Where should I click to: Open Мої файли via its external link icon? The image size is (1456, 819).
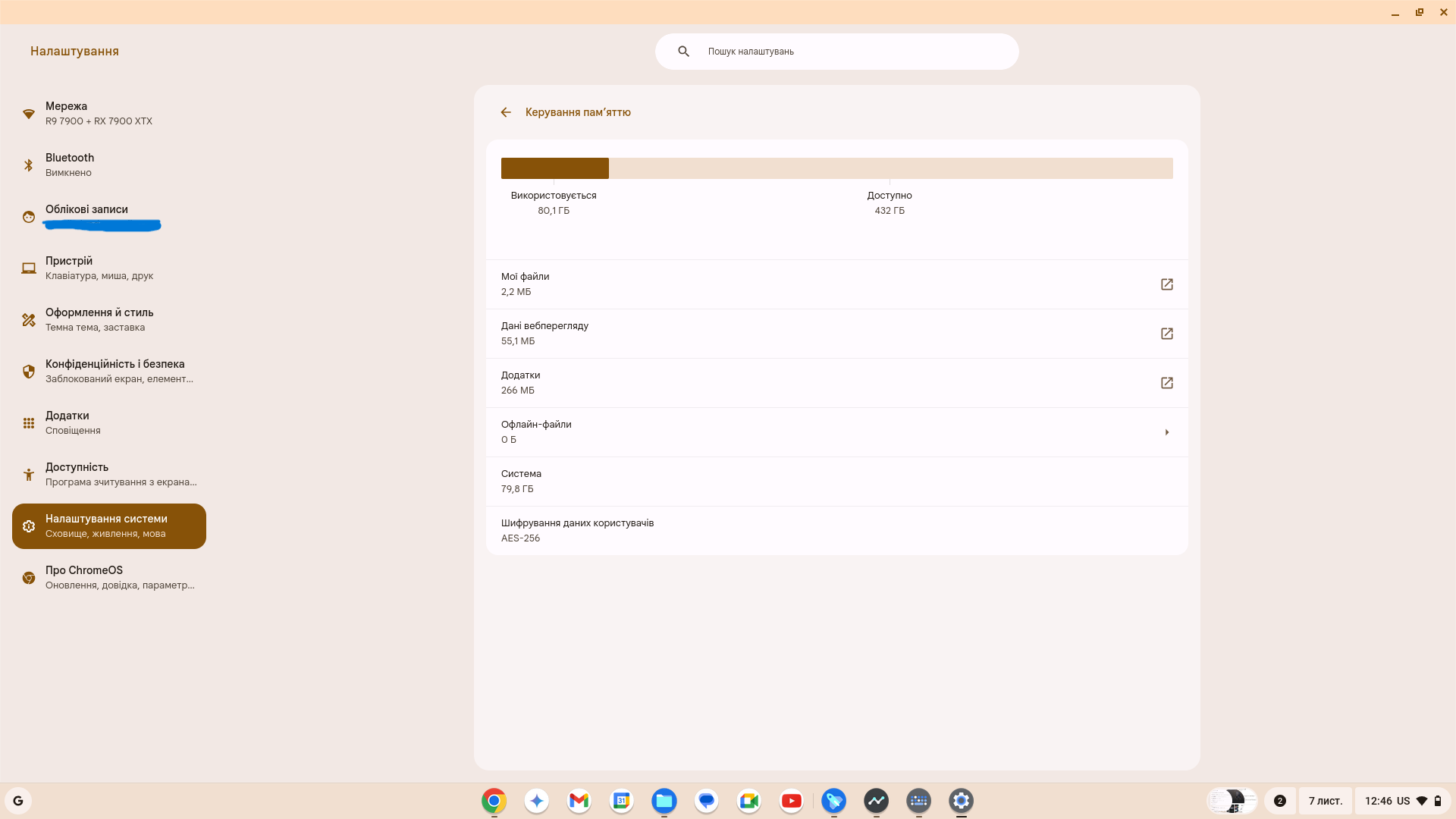(1166, 284)
